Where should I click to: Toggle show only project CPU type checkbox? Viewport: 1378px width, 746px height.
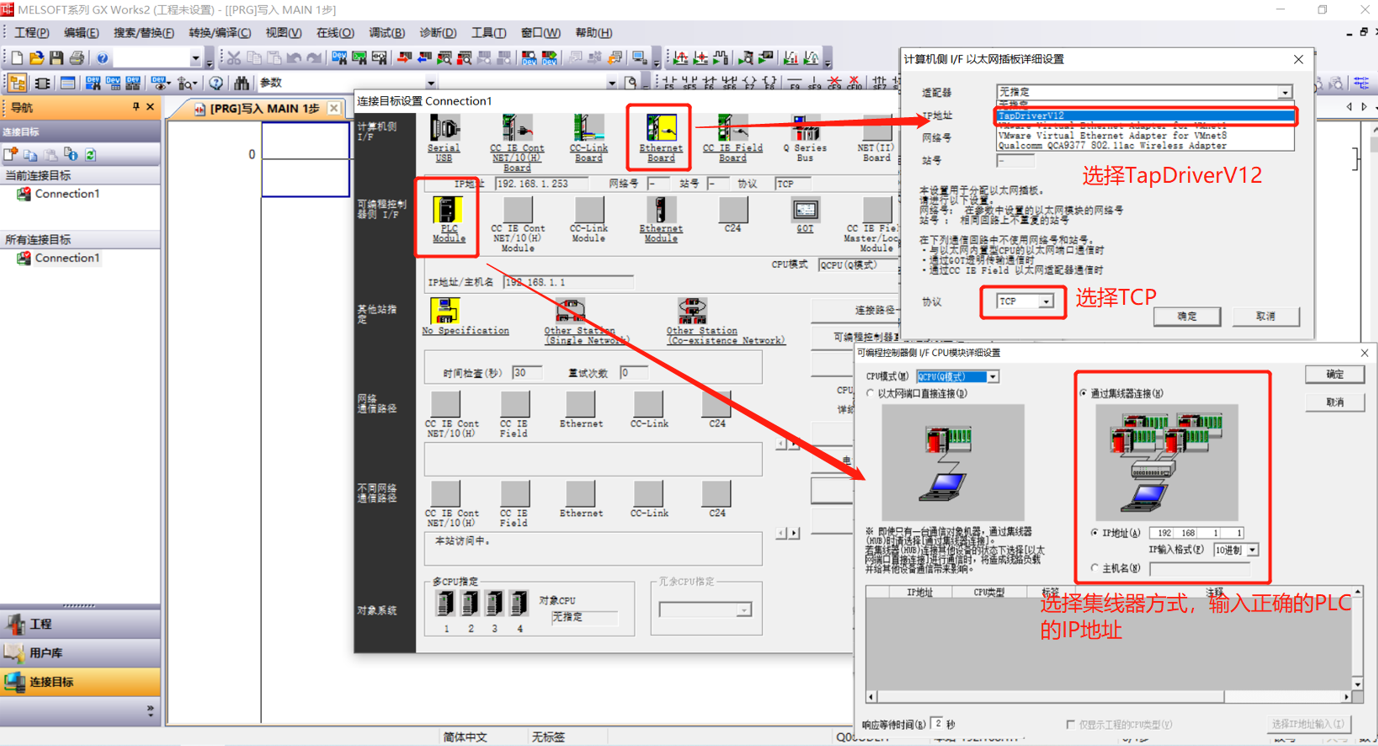tap(1071, 724)
